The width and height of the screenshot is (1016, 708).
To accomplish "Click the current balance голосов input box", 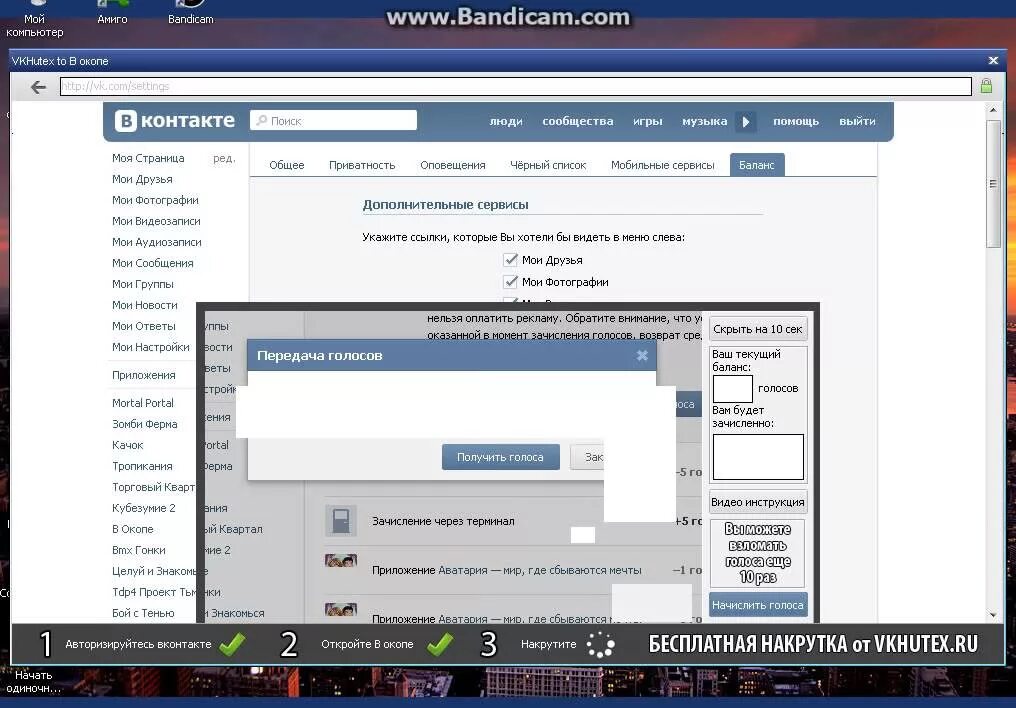I will pyautogui.click(x=733, y=389).
